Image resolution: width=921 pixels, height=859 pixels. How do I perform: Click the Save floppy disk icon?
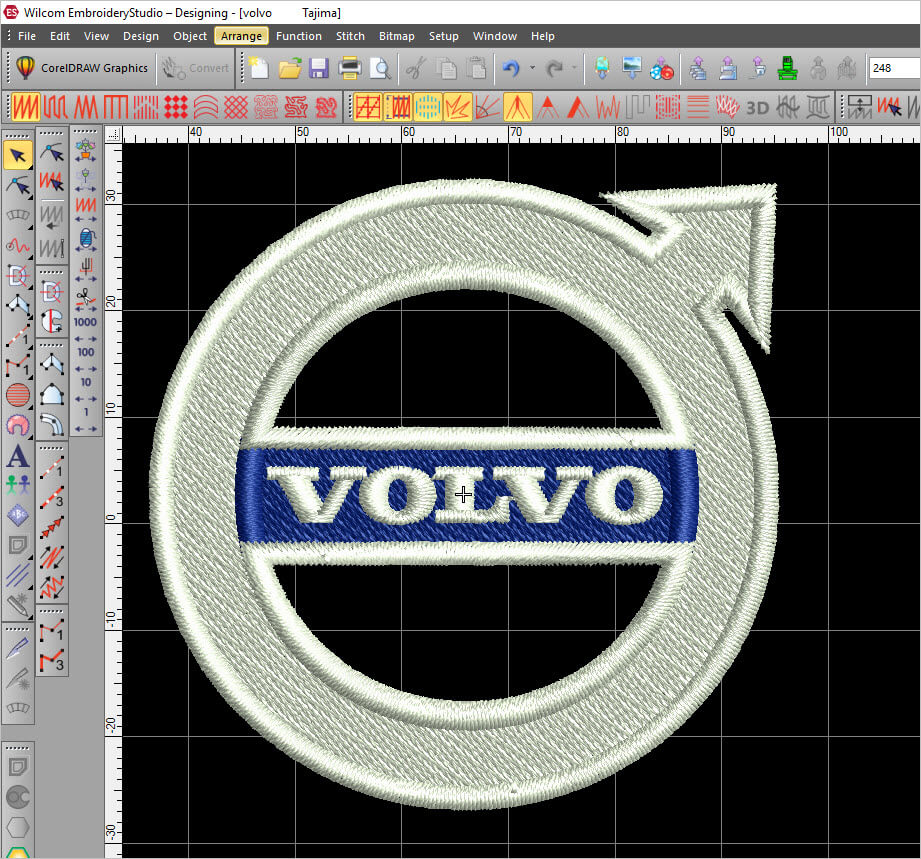click(319, 68)
